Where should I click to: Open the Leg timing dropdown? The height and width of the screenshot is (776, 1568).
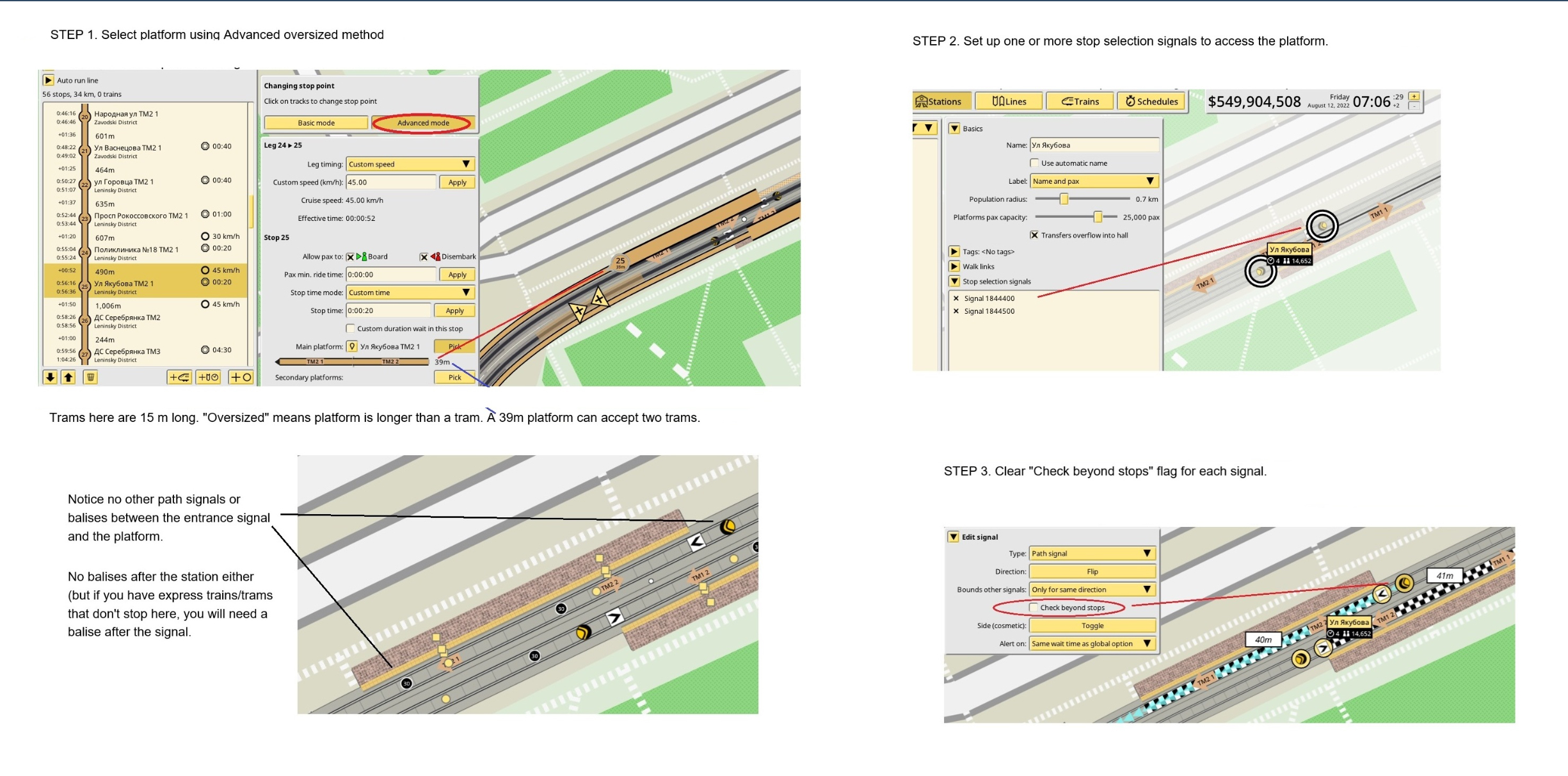(x=410, y=164)
